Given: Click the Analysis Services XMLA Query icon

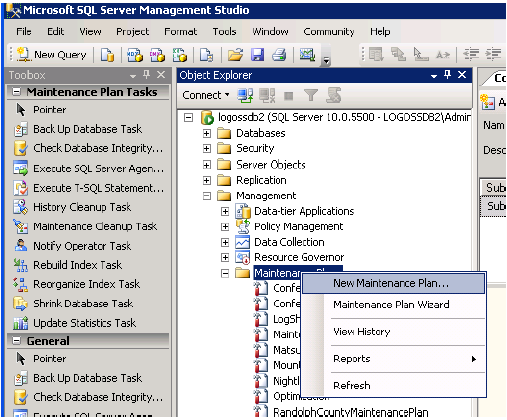Looking at the screenshot, I should [180, 55].
